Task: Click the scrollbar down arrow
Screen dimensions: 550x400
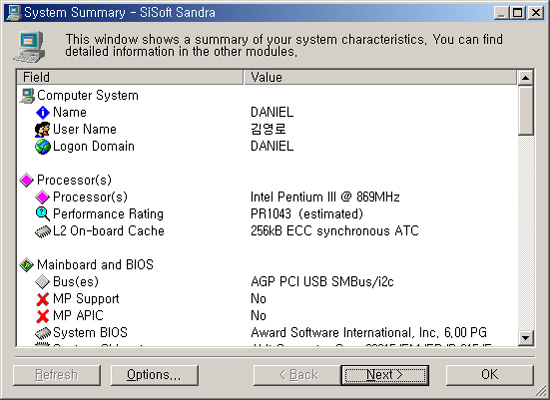Action: pyautogui.click(x=525, y=338)
